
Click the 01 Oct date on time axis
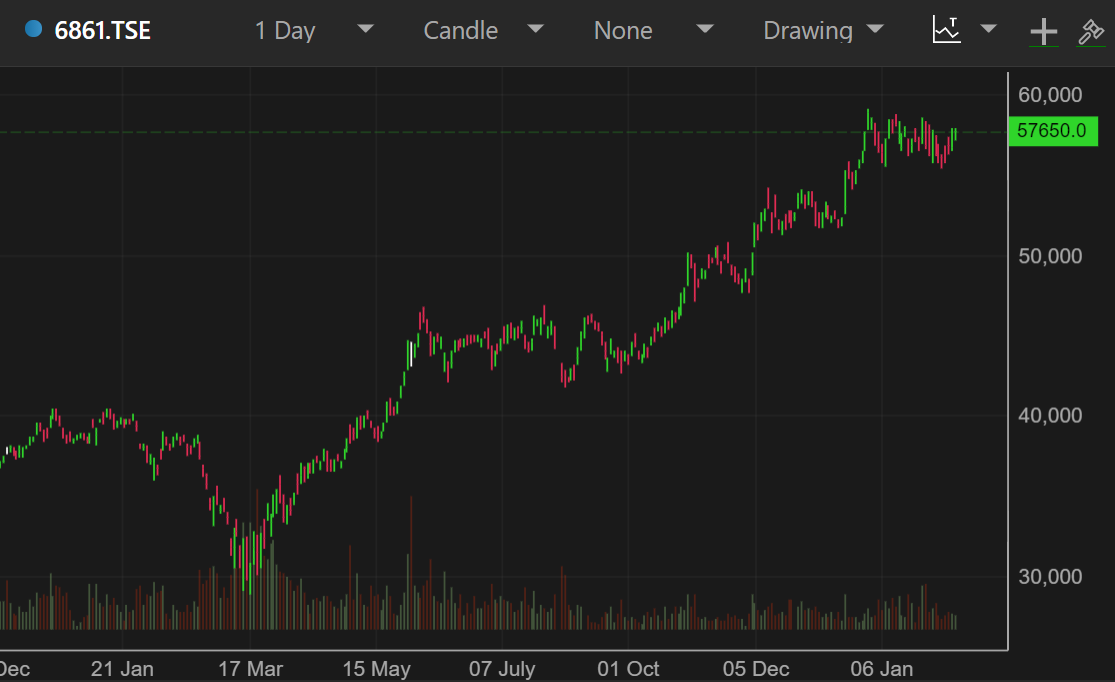628,669
